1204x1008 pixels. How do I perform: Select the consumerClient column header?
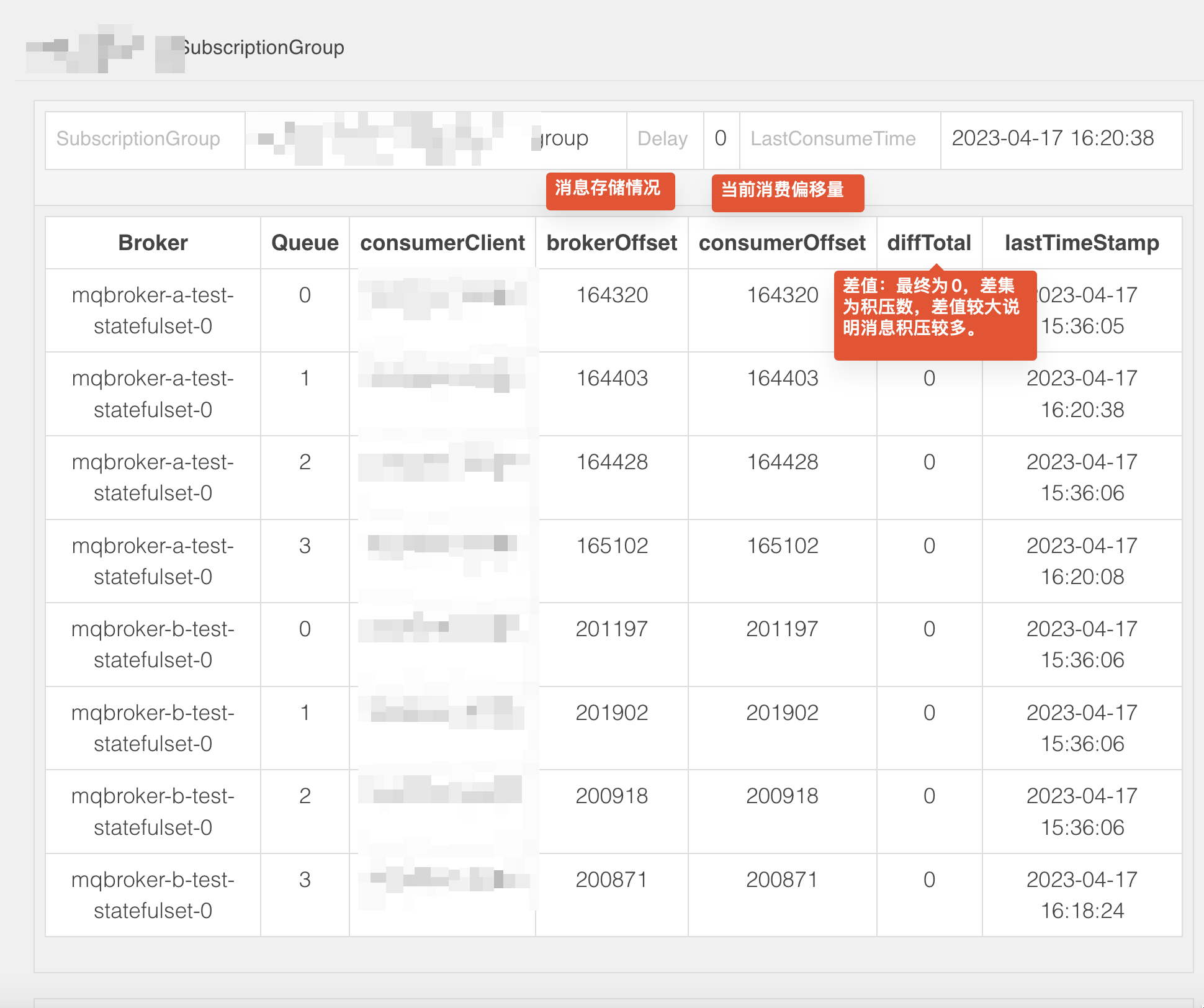pyautogui.click(x=443, y=243)
